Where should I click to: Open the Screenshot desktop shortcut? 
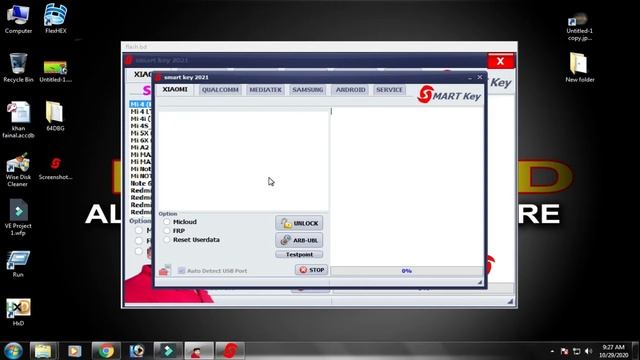click(56, 168)
